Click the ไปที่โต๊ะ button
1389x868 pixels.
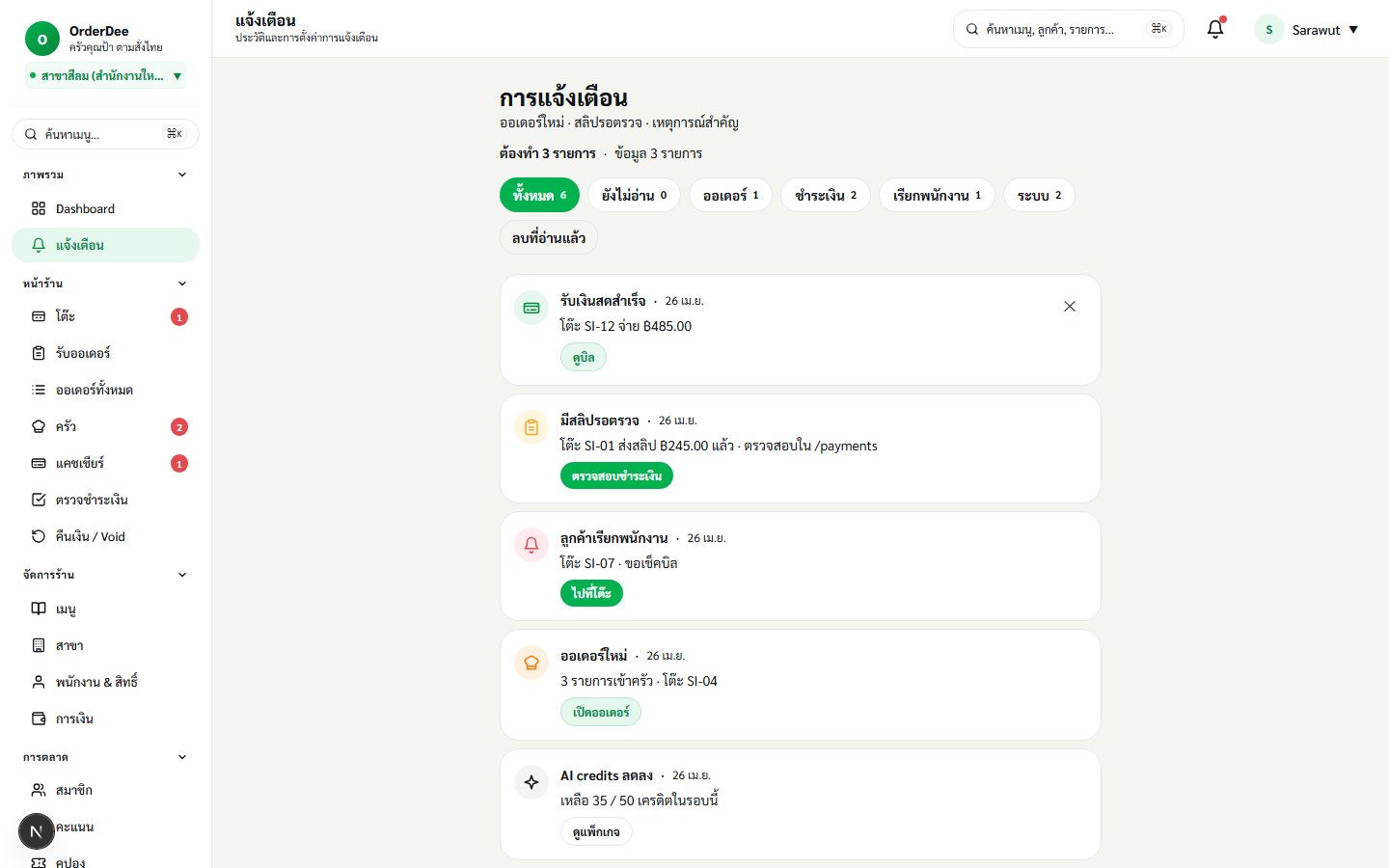[x=591, y=593]
